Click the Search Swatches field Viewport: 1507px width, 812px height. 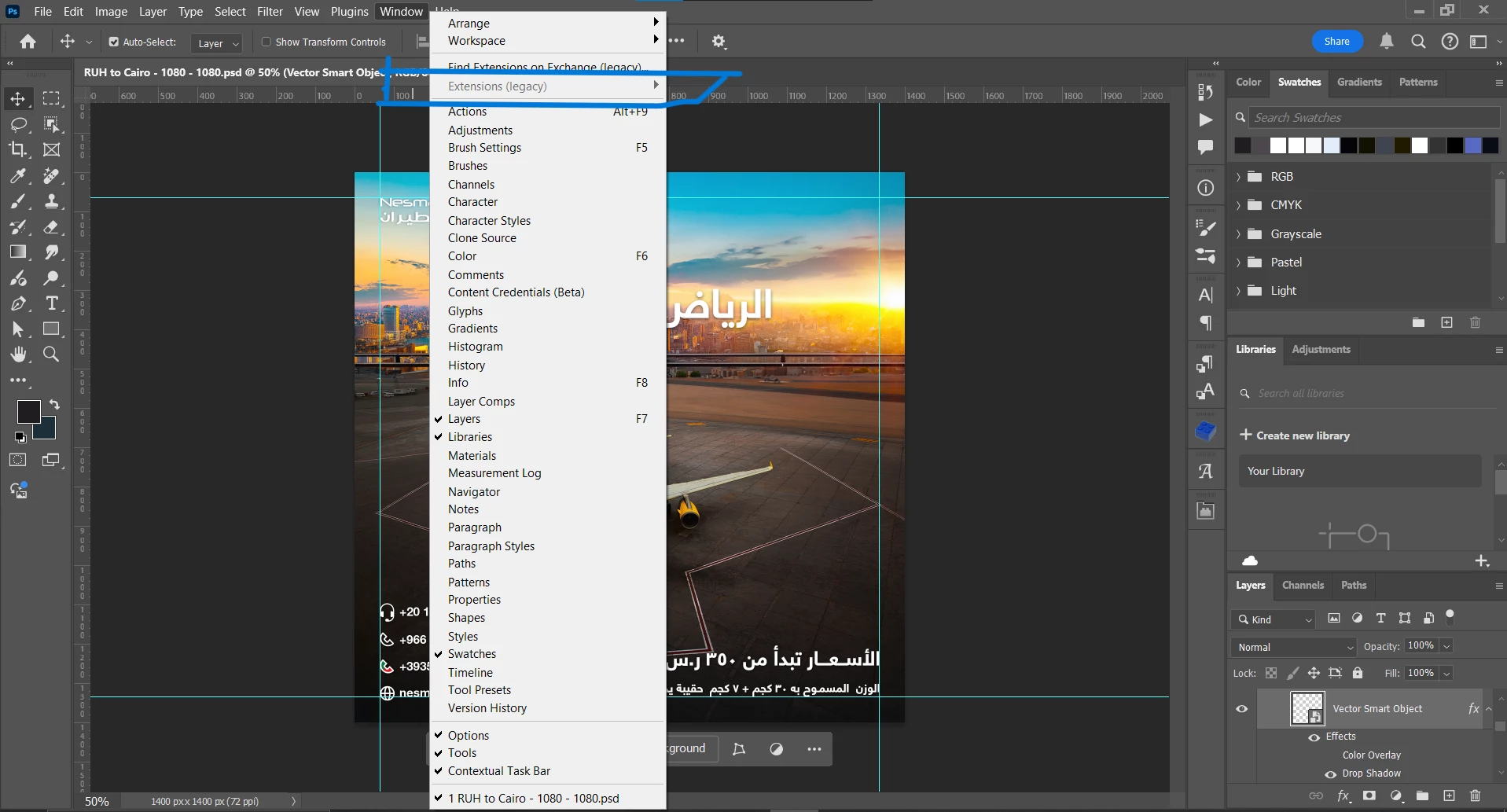pyautogui.click(x=1376, y=118)
